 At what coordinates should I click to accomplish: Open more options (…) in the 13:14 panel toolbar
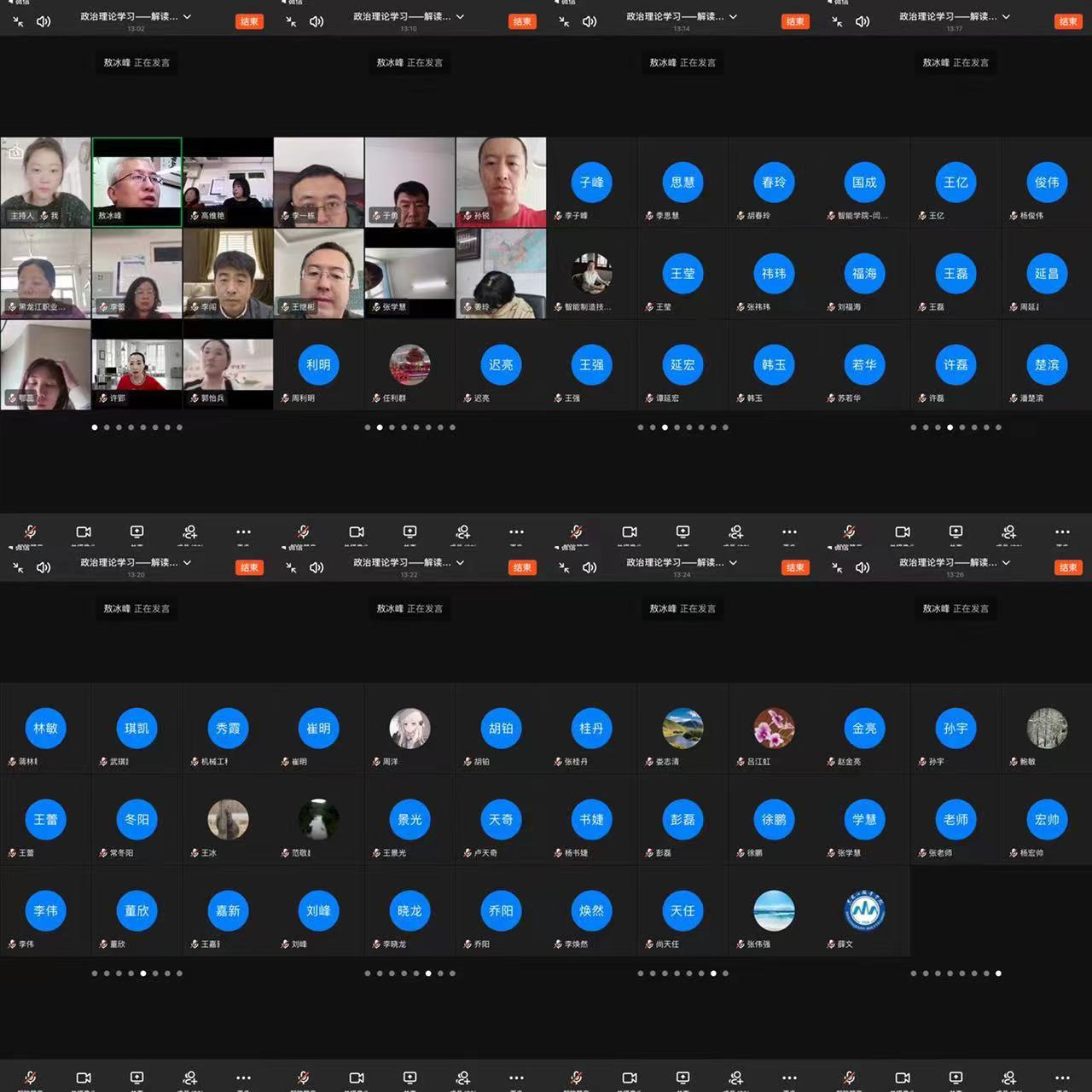[x=789, y=531]
